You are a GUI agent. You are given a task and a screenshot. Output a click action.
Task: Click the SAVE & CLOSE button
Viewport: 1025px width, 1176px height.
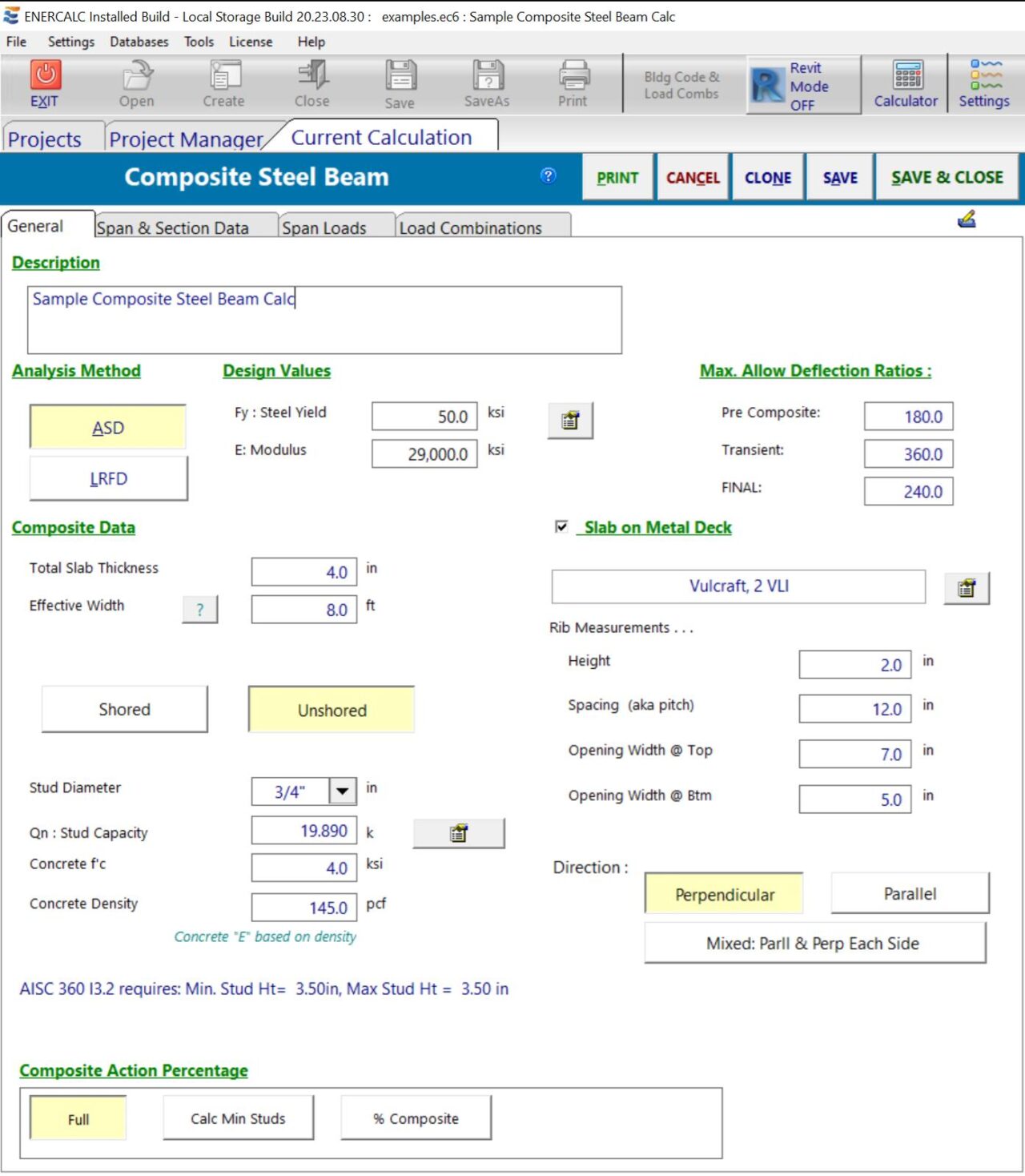947,178
